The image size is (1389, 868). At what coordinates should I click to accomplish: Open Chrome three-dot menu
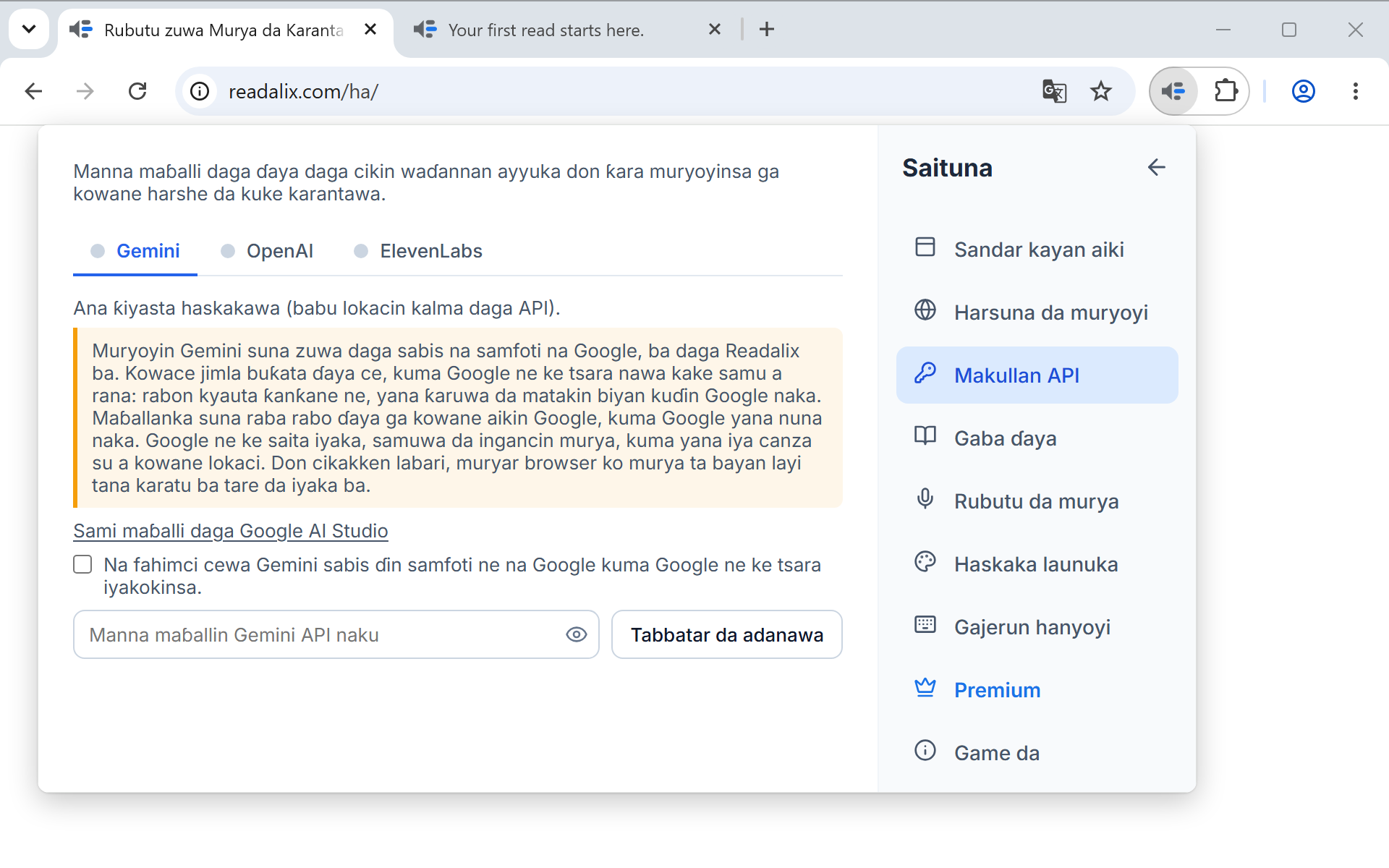pos(1356,91)
